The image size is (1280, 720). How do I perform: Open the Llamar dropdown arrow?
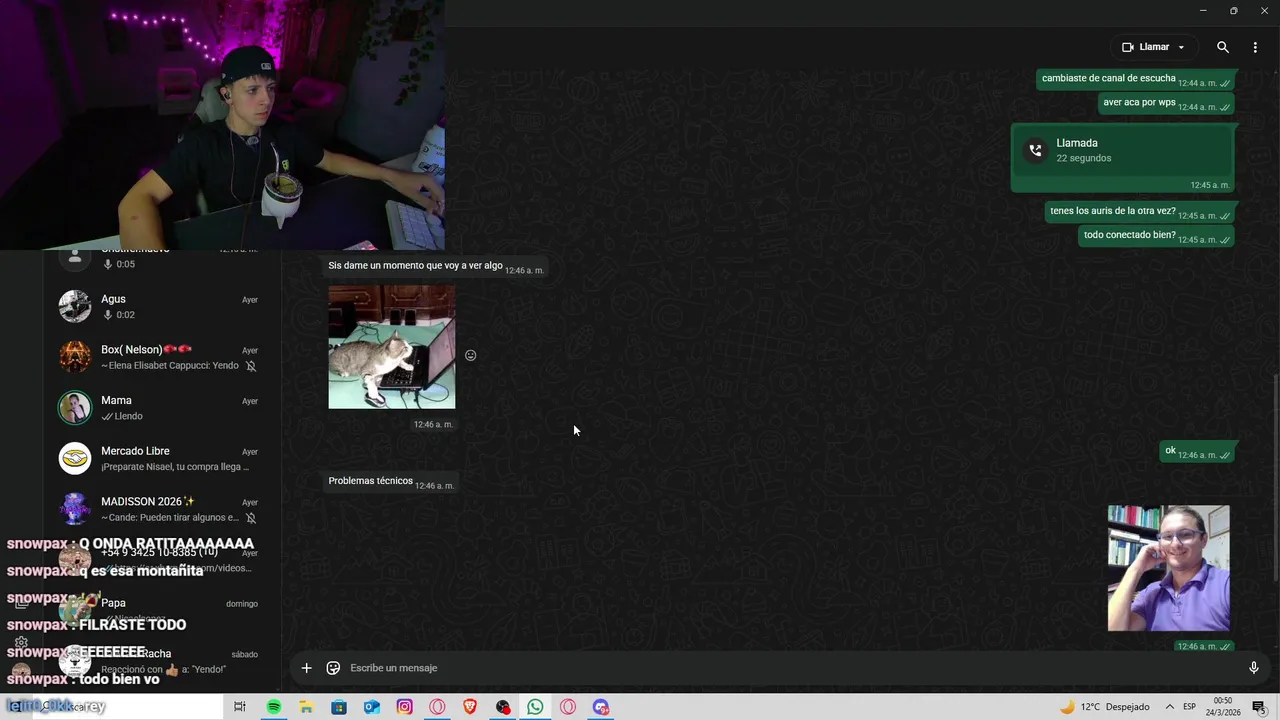click(x=1181, y=47)
